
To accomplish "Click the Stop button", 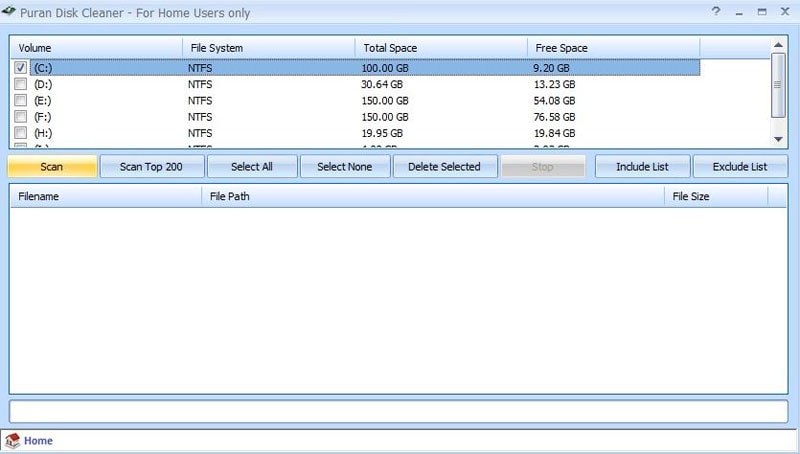I will click(543, 167).
